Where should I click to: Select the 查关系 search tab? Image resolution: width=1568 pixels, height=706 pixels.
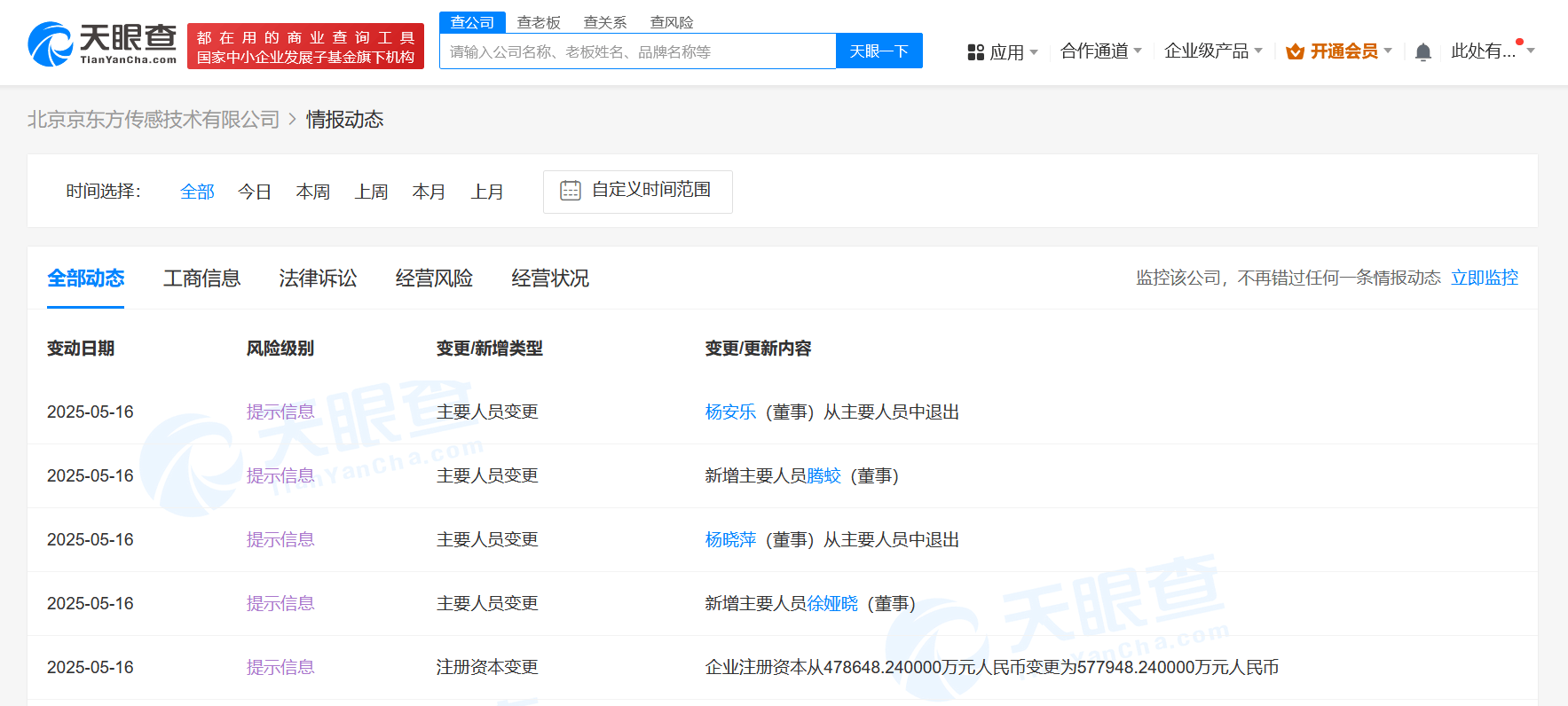point(605,22)
